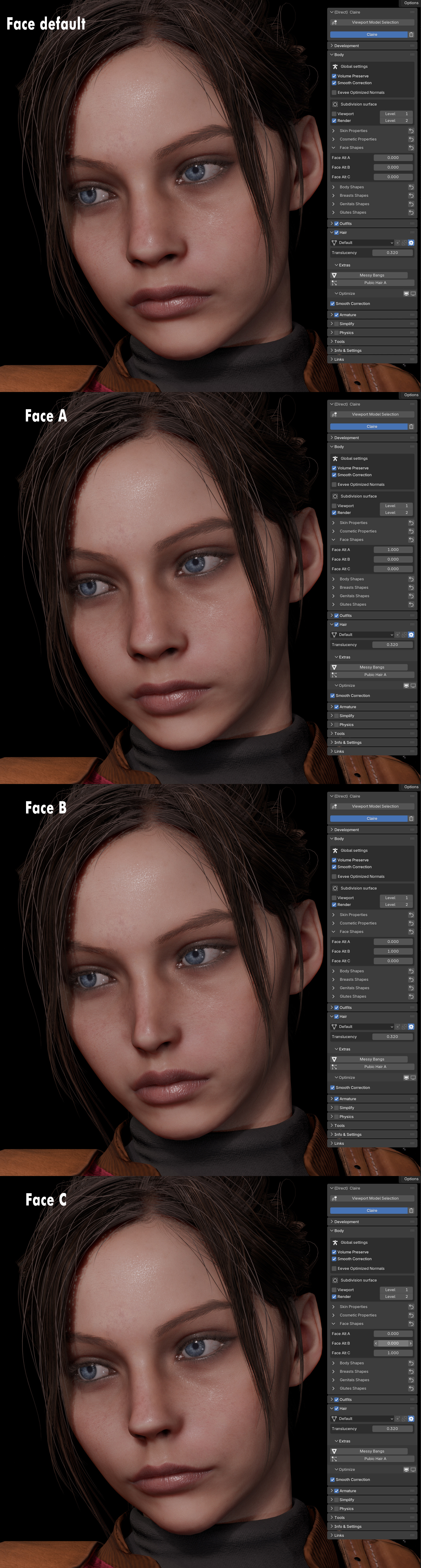Click the blue Claire button in Face B panel
The image size is (421, 1568).
point(369,819)
